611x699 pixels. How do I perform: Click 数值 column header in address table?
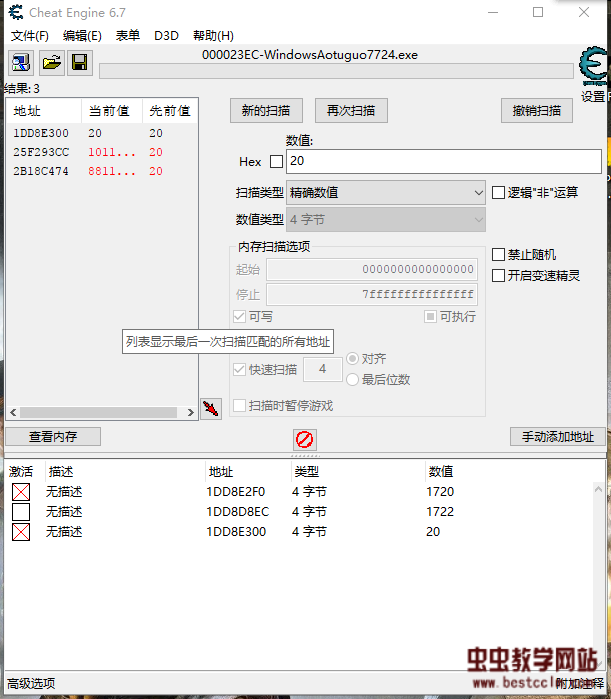point(441,472)
